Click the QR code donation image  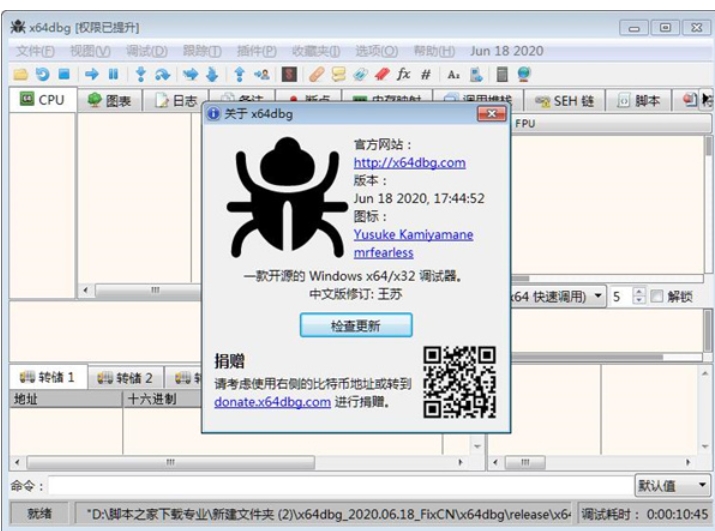coord(459,382)
